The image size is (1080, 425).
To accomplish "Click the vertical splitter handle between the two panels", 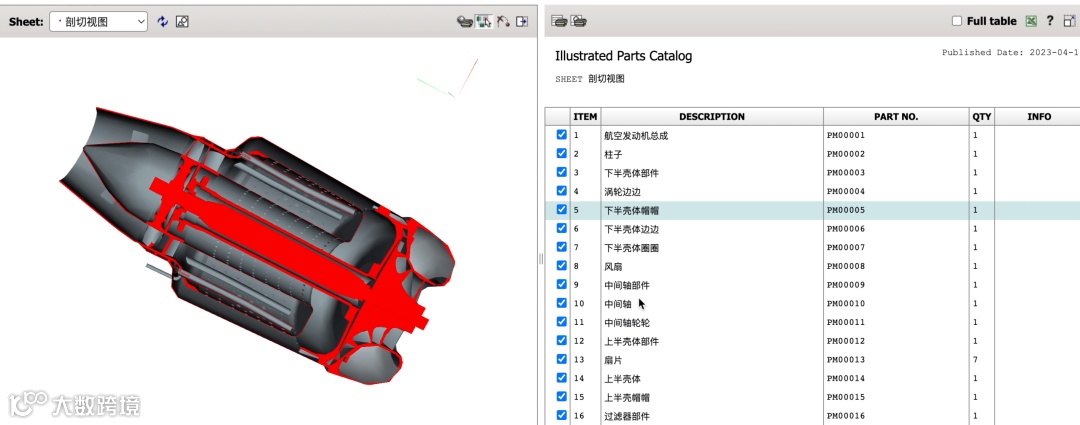I will click(541, 259).
